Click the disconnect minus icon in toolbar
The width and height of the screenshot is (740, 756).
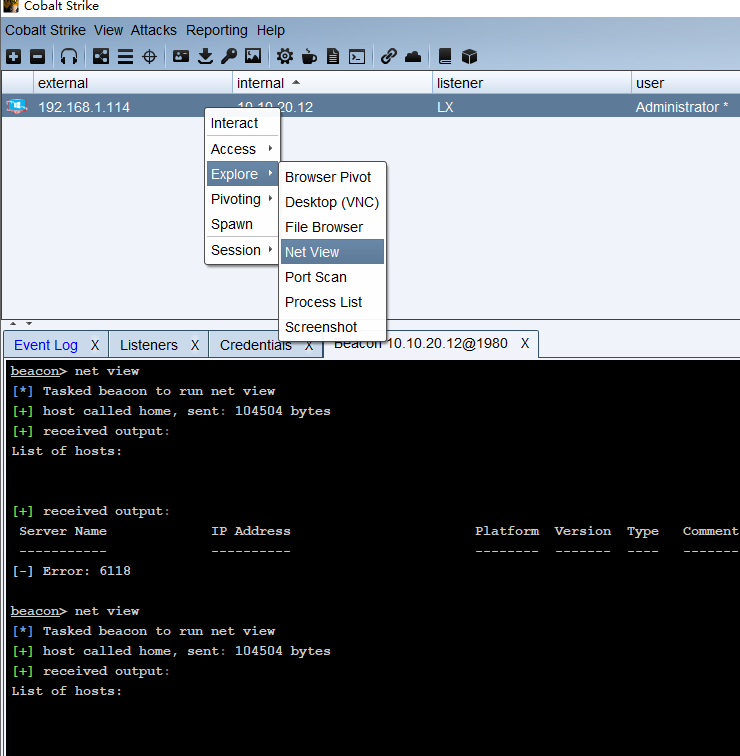tap(37, 56)
